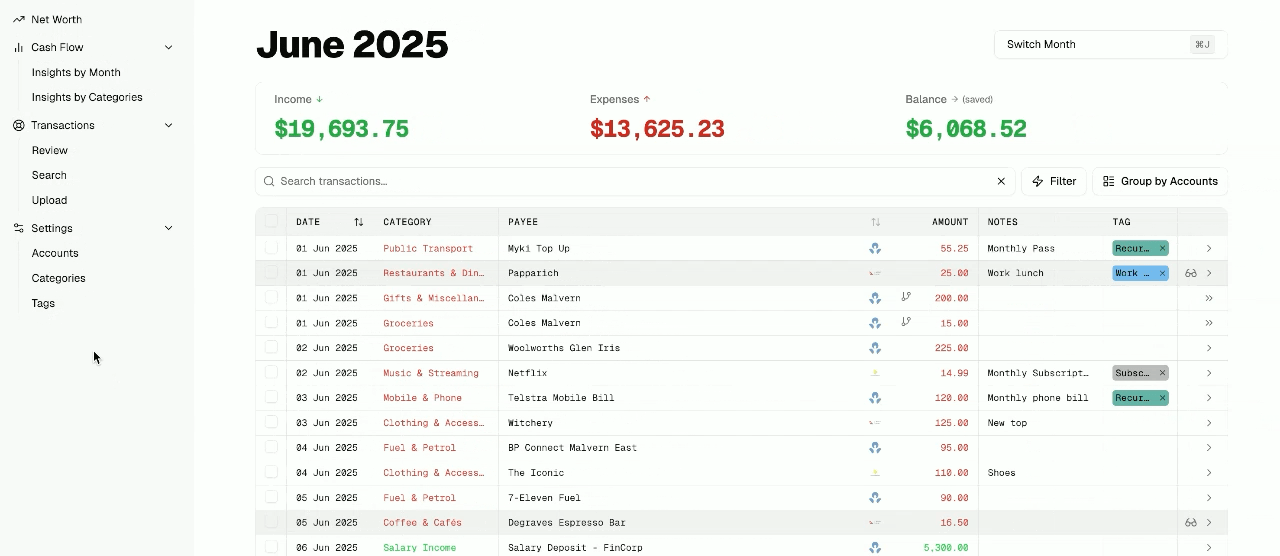Click the Transactions icon in the sidebar

click(x=18, y=125)
